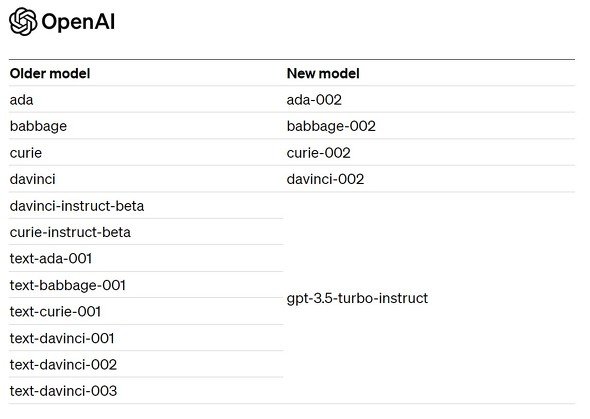Click babbage-002 in the new model column
Viewport: 590px width, 419px height.
[331, 126]
